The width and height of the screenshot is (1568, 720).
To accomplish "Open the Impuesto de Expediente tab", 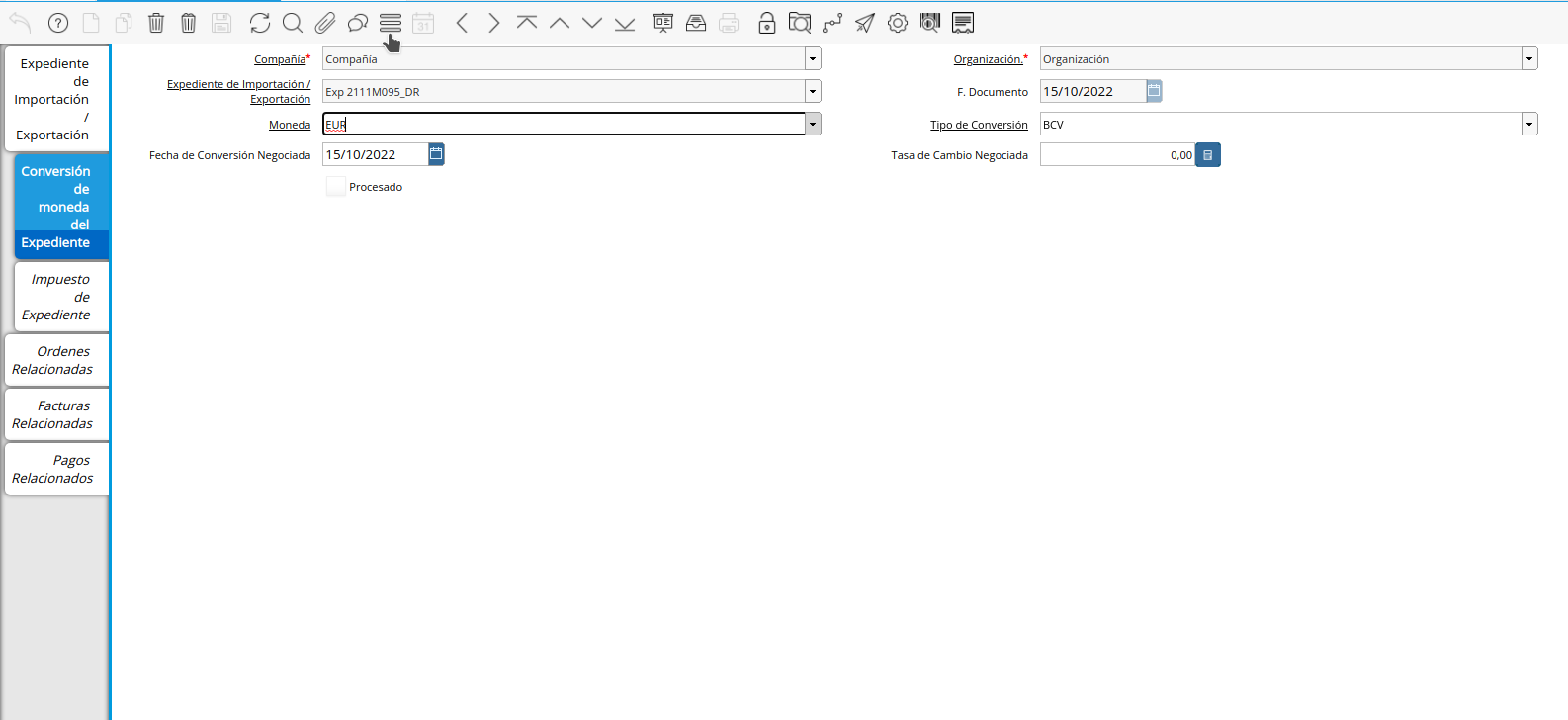I will point(61,297).
